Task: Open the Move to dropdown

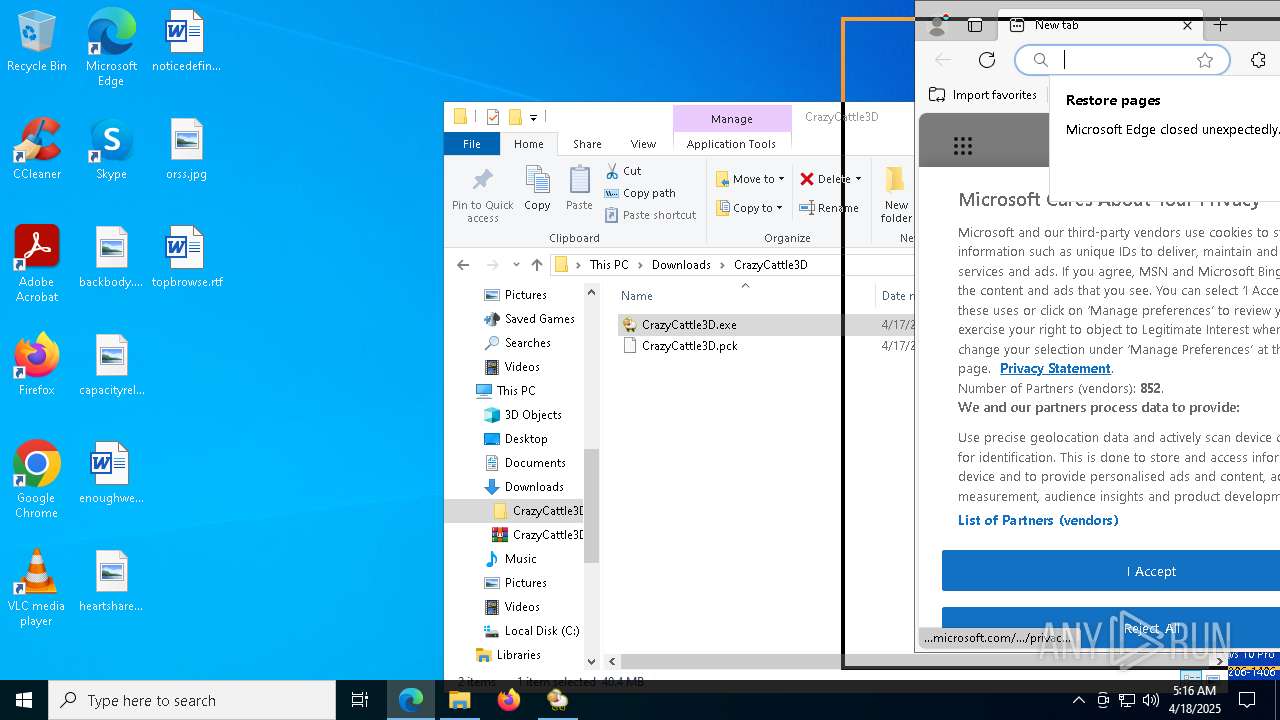Action: 750,179
